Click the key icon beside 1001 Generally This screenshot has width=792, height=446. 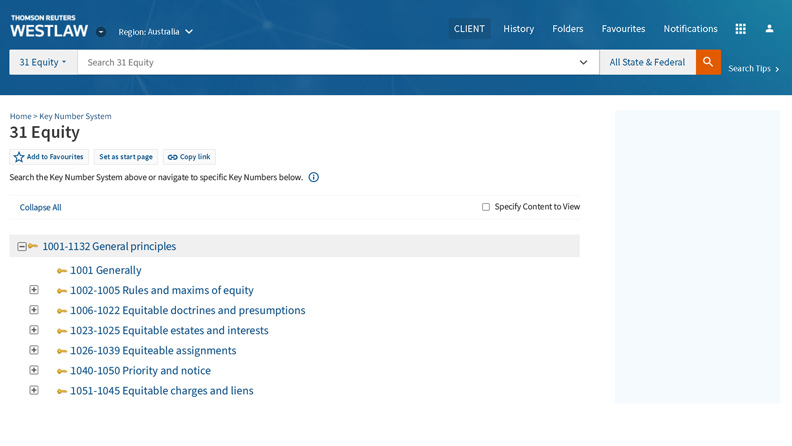point(62,271)
